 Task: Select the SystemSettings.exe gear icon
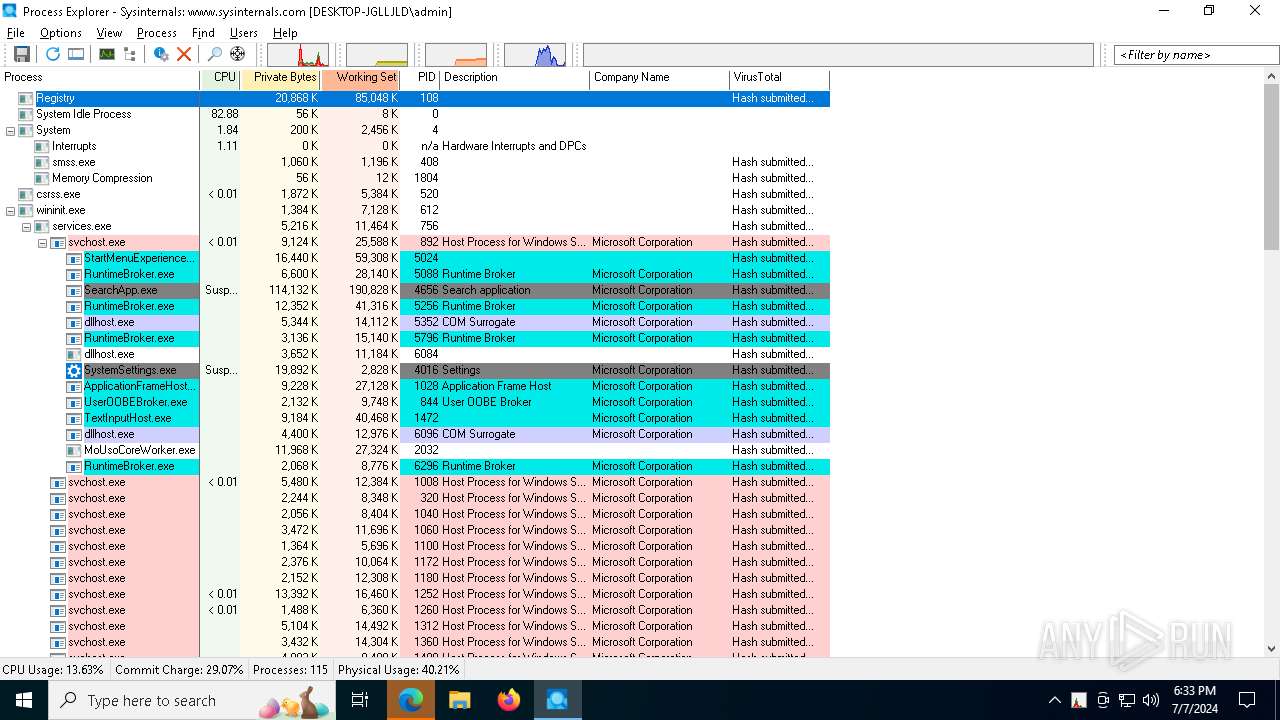[x=74, y=370]
